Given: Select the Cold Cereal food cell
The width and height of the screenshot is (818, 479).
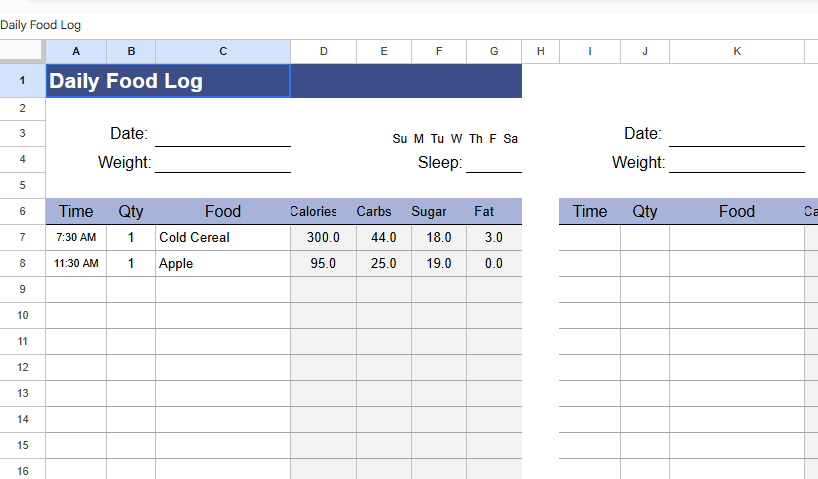Looking at the screenshot, I should click(222, 237).
